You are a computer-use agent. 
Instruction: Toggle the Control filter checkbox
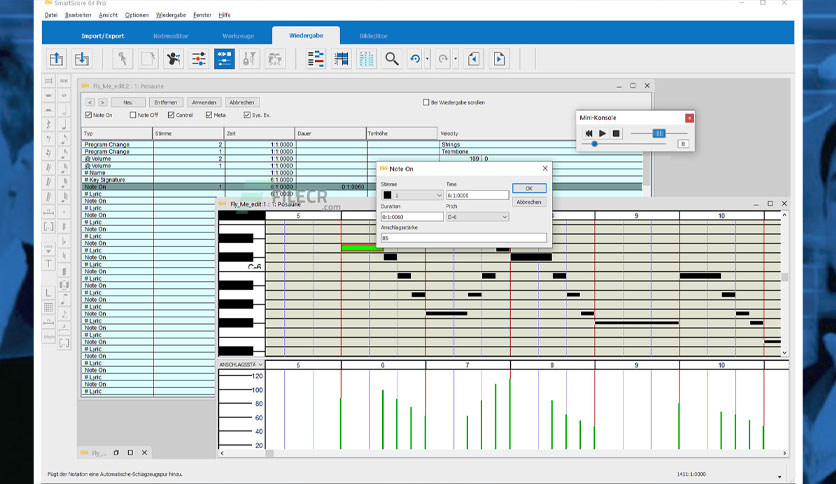(x=171, y=115)
